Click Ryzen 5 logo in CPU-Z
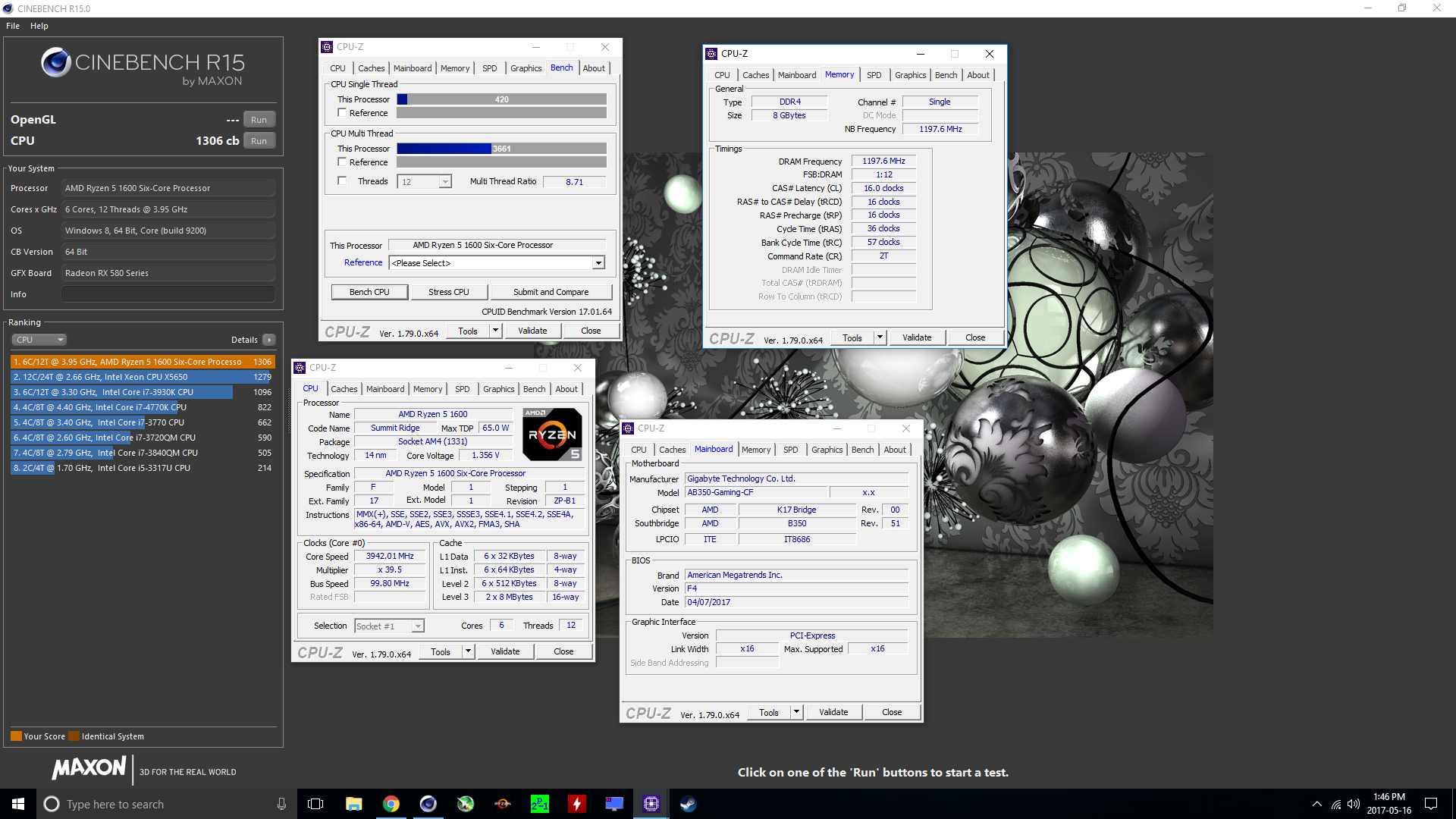This screenshot has width=1456, height=819. pyautogui.click(x=553, y=435)
